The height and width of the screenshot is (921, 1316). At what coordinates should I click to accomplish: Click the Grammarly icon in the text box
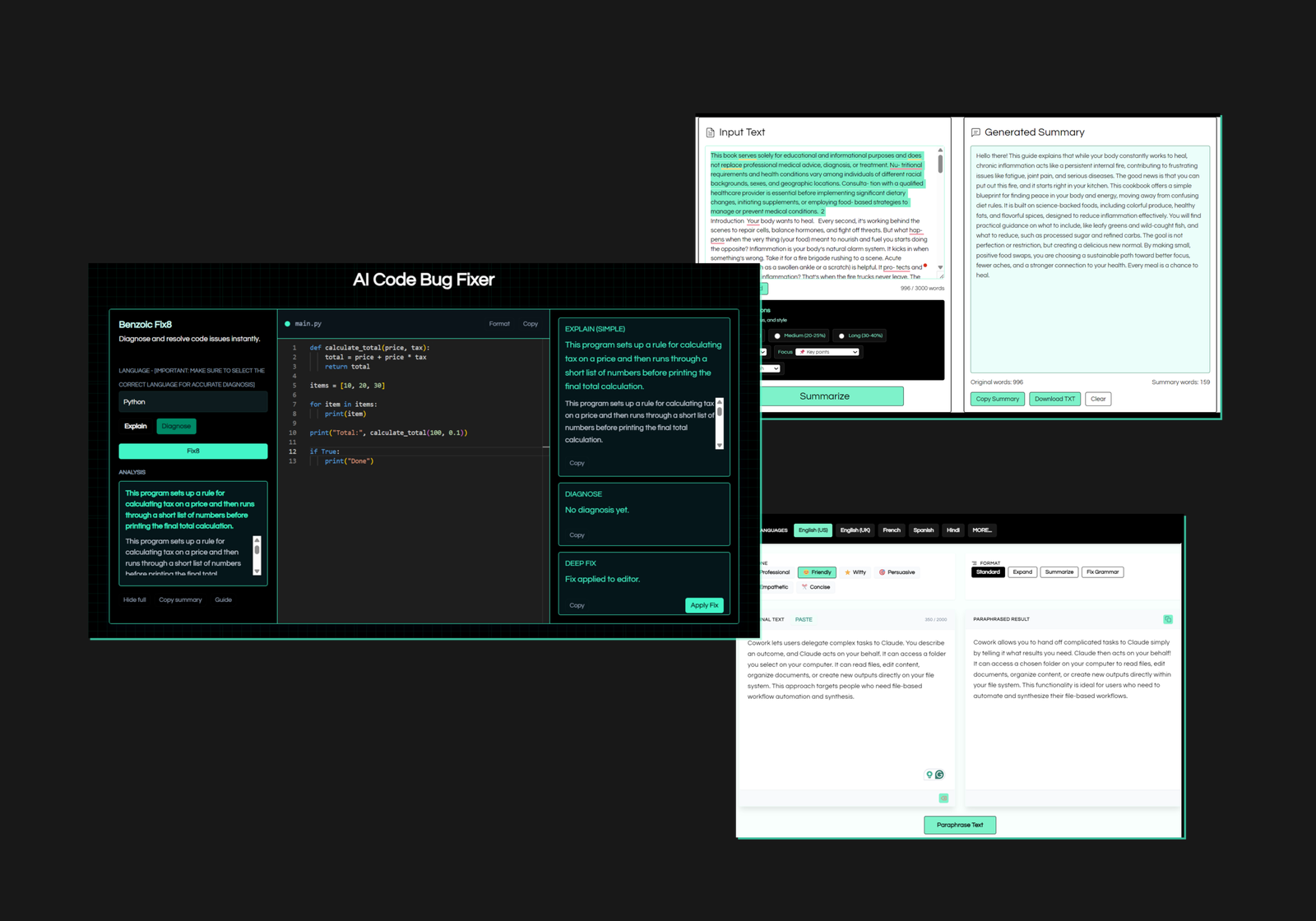(939, 775)
